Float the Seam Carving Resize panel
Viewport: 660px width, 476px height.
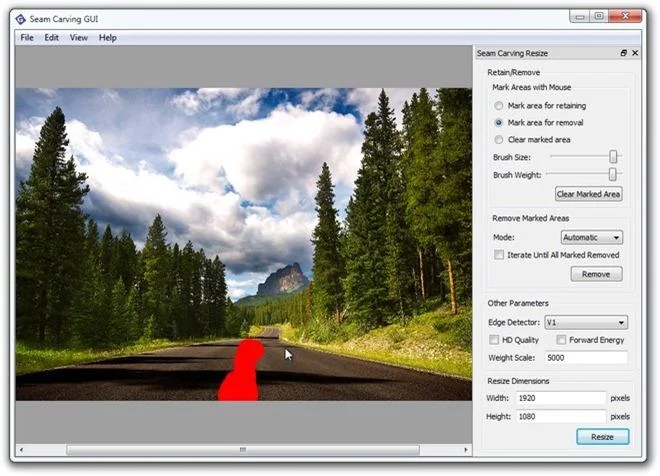click(623, 53)
